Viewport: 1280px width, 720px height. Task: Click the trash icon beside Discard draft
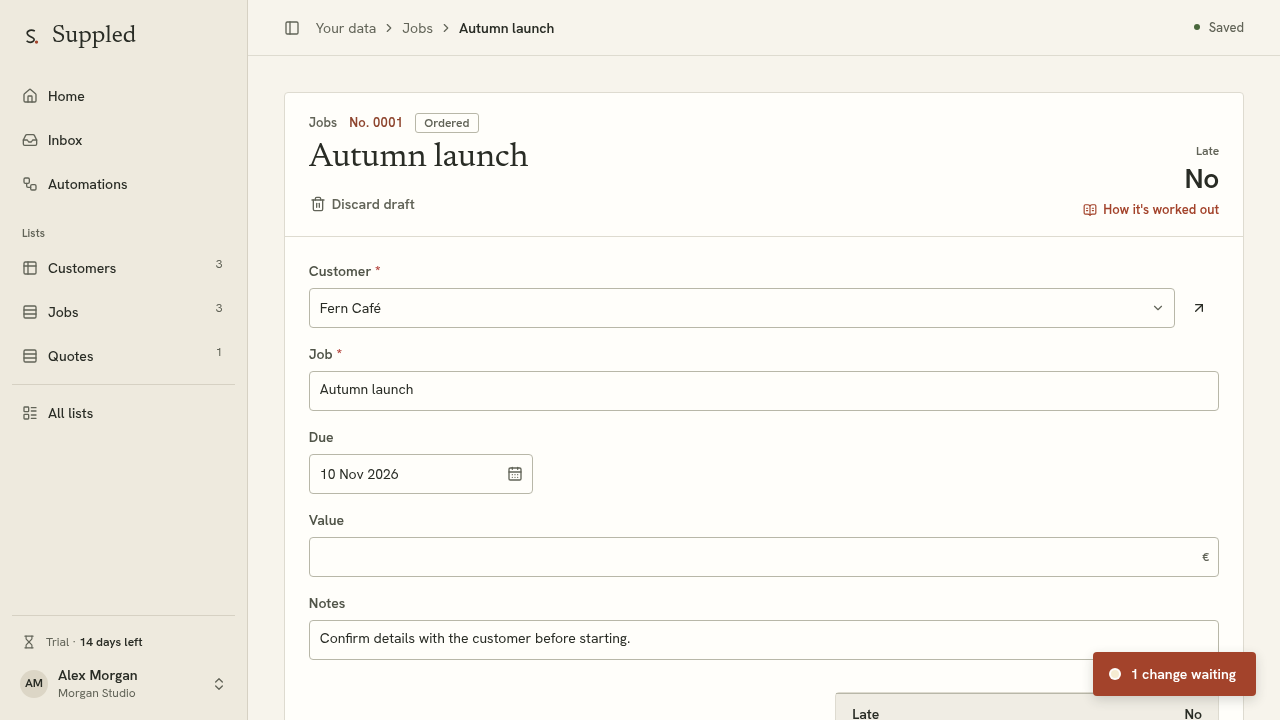318,204
